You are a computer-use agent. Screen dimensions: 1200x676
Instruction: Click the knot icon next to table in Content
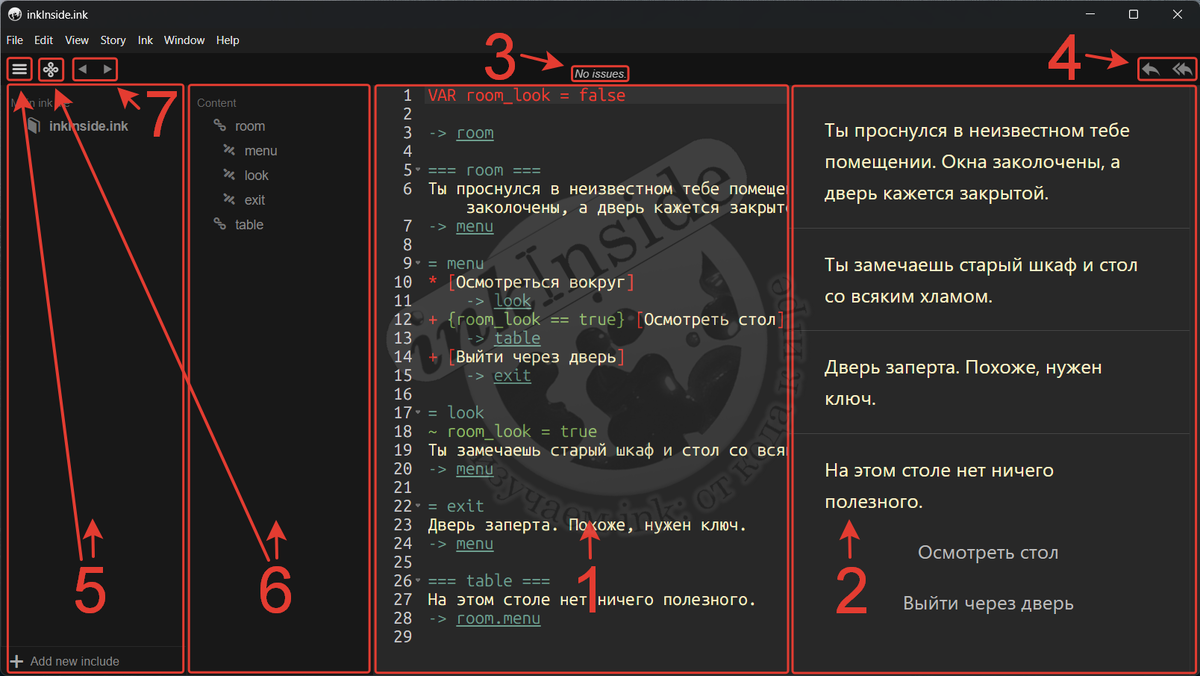pyautogui.click(x=220, y=224)
